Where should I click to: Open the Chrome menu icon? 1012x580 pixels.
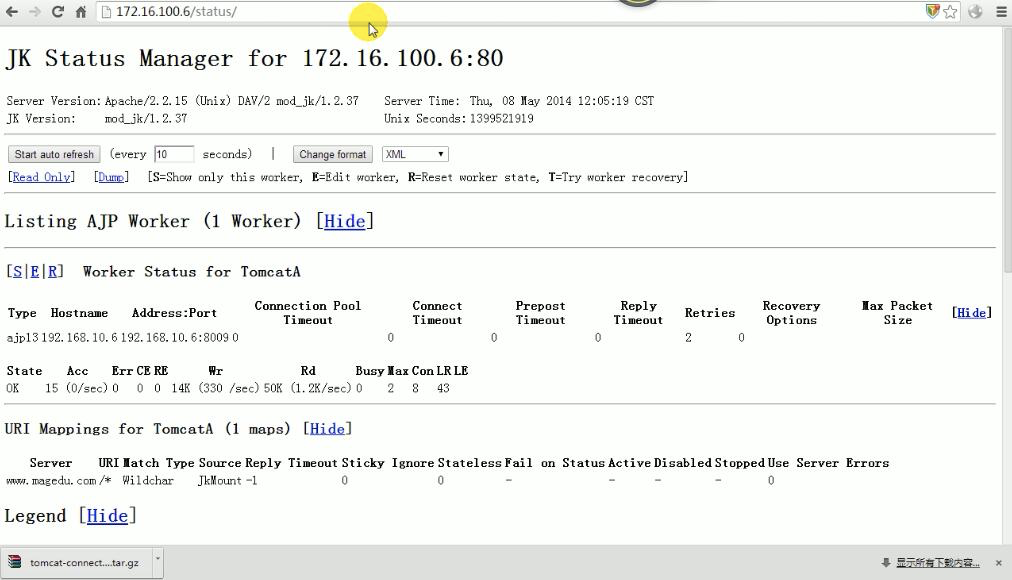[1001, 12]
